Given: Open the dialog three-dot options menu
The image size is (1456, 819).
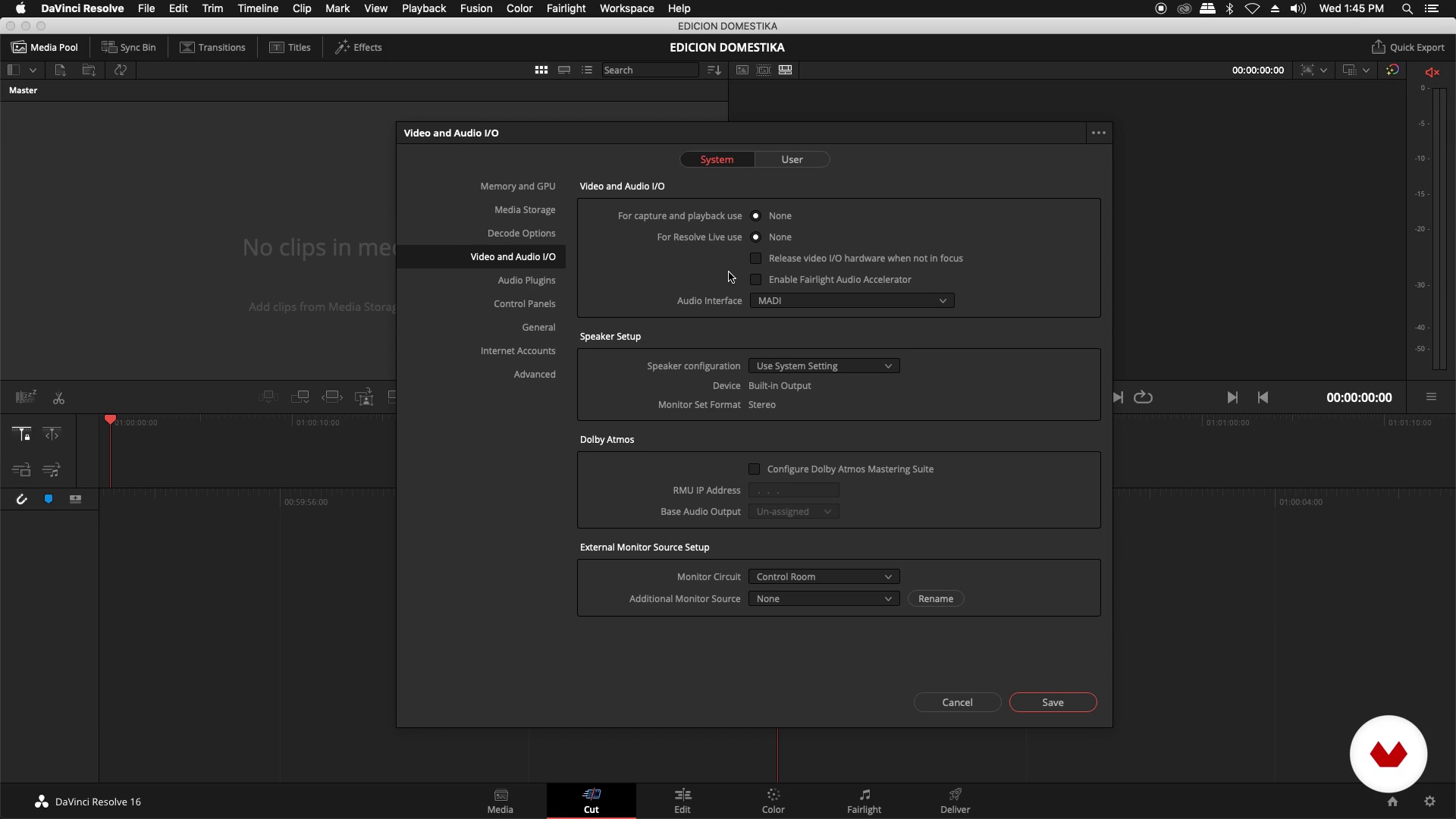Looking at the screenshot, I should [1098, 133].
